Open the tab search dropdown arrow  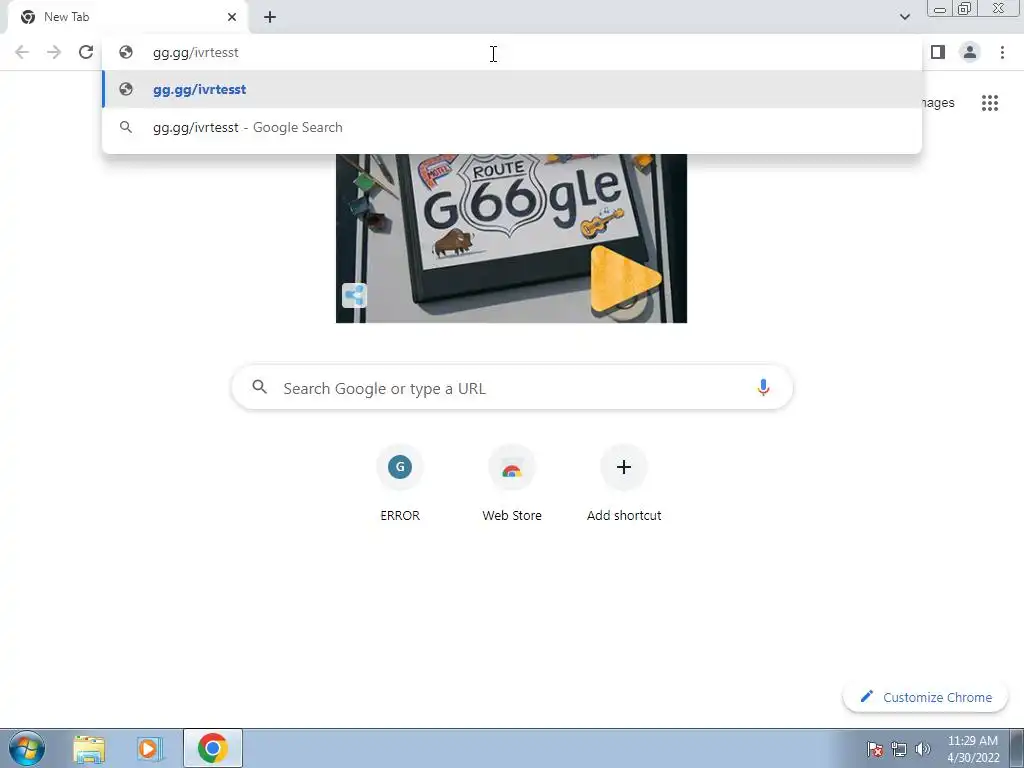[904, 17]
